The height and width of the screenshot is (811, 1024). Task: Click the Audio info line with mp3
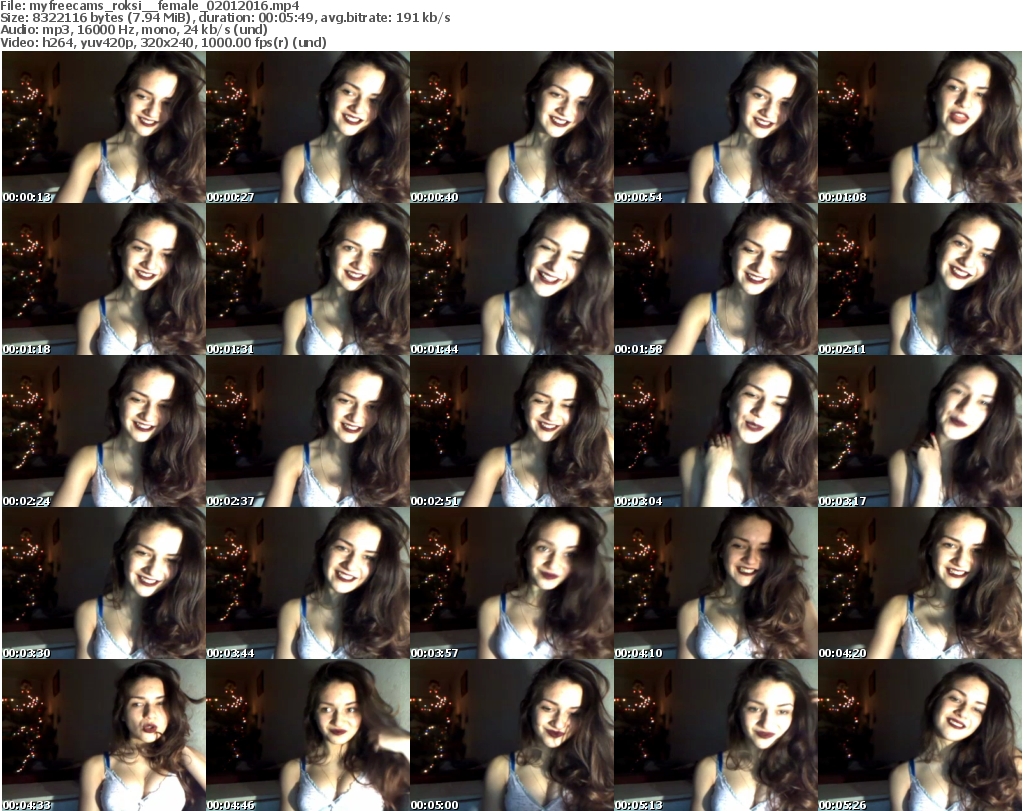tap(134, 30)
